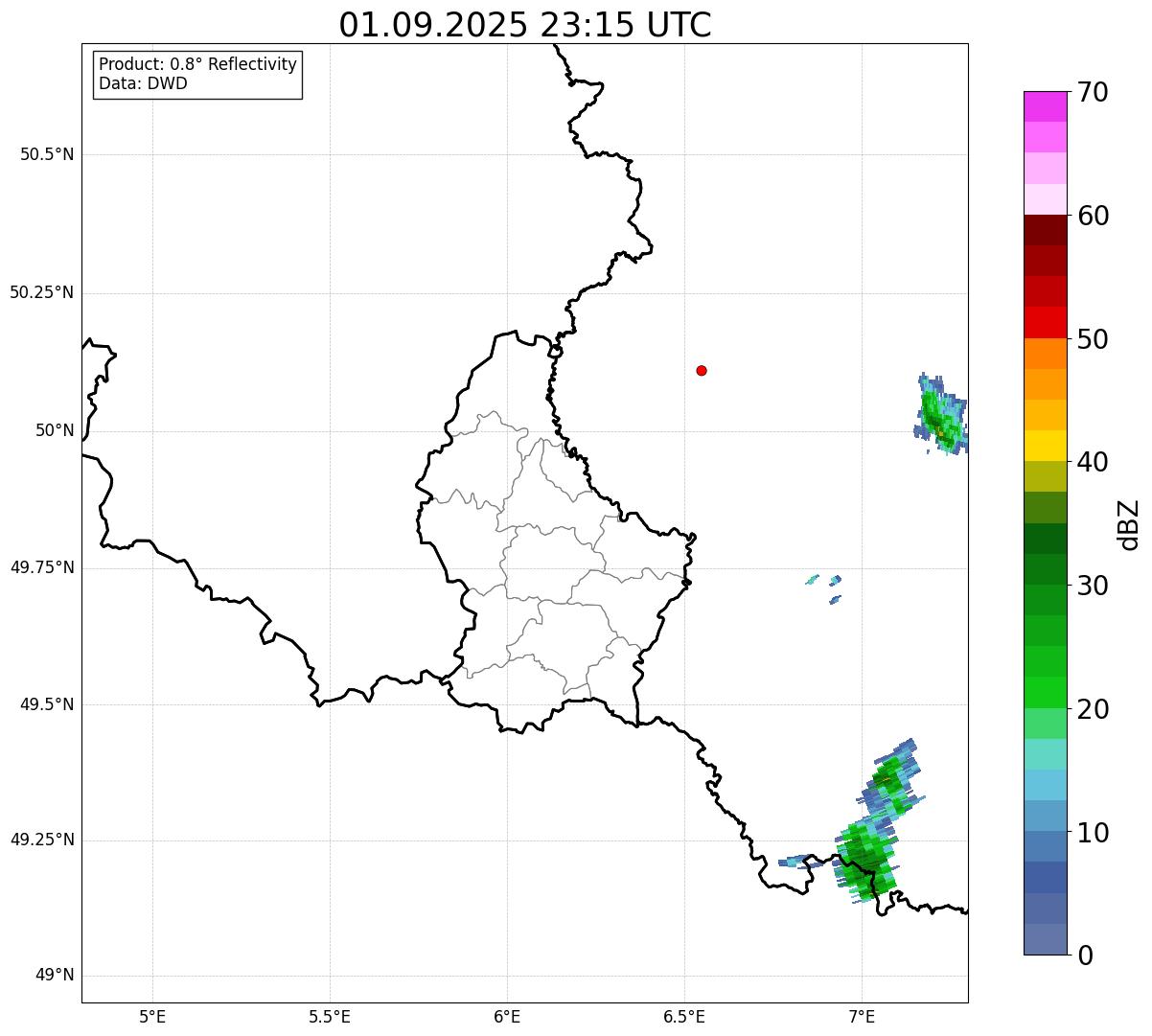This screenshot has height=1036, width=1152.
Task: Click the 5°E longitude label
Action: (x=152, y=1016)
